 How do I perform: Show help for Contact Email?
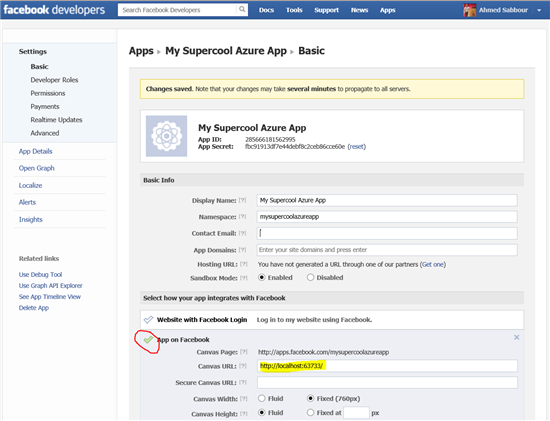tap(242, 233)
